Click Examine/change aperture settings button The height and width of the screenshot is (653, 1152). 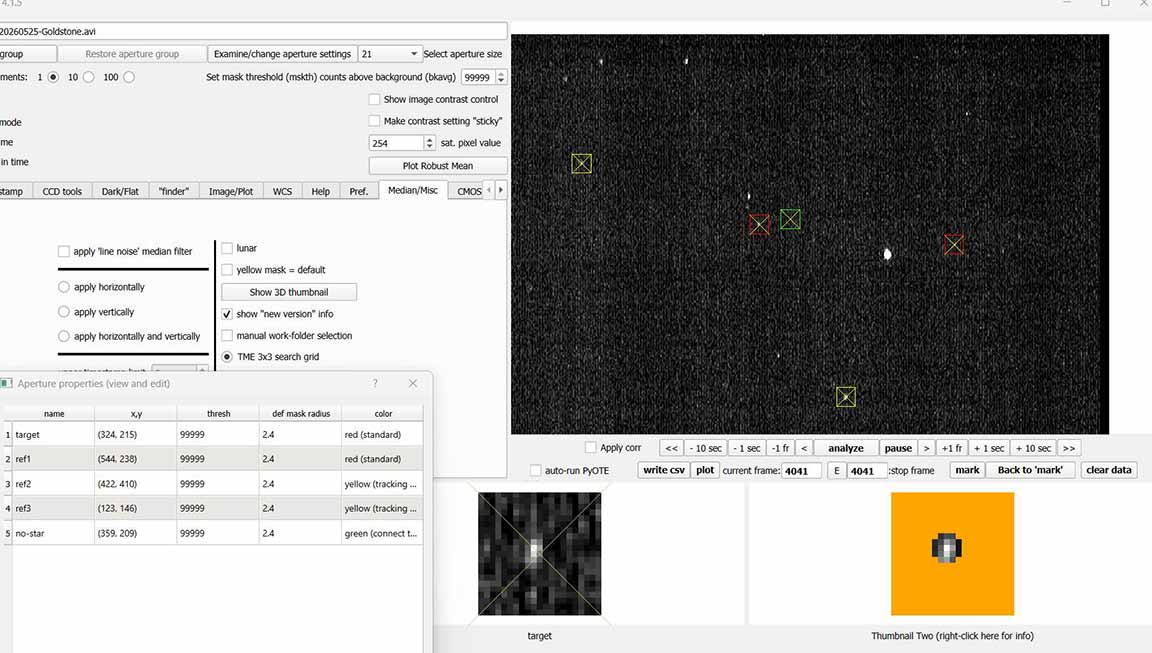pos(282,54)
